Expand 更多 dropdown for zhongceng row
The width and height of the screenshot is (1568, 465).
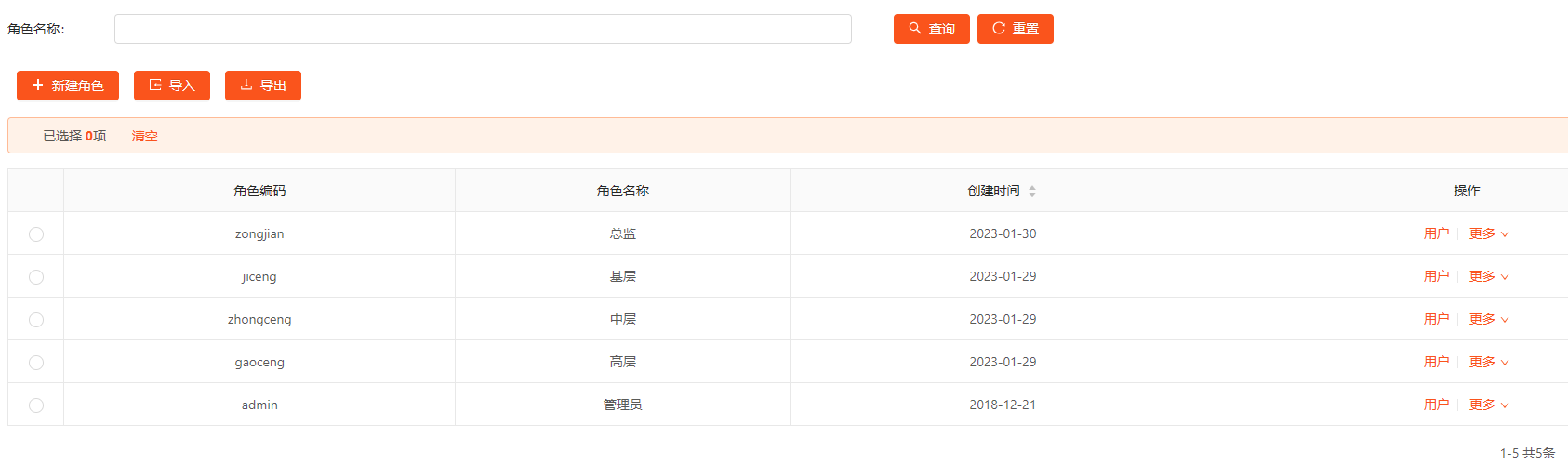[x=1488, y=320]
